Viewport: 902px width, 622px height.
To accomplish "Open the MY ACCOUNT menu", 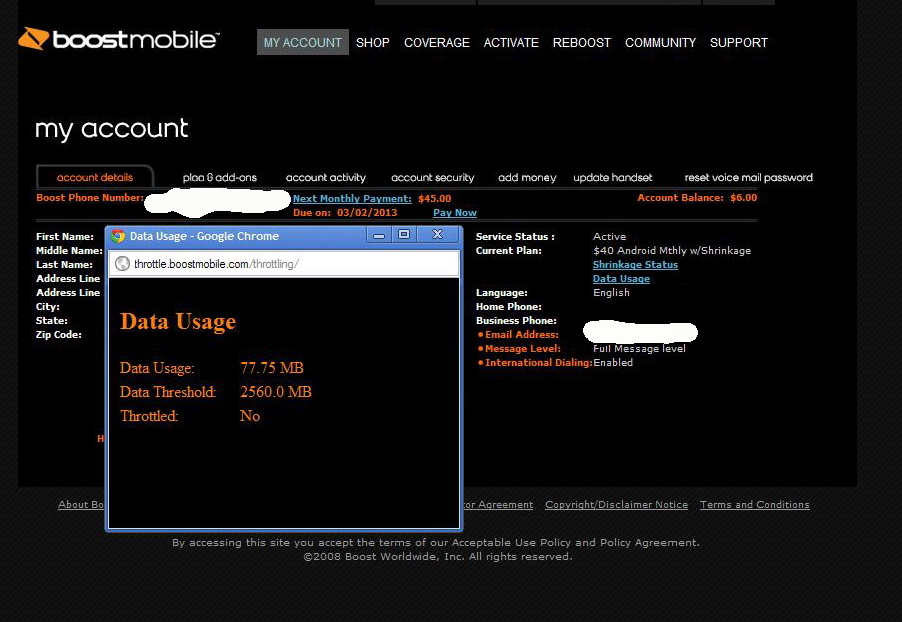I will tap(302, 43).
